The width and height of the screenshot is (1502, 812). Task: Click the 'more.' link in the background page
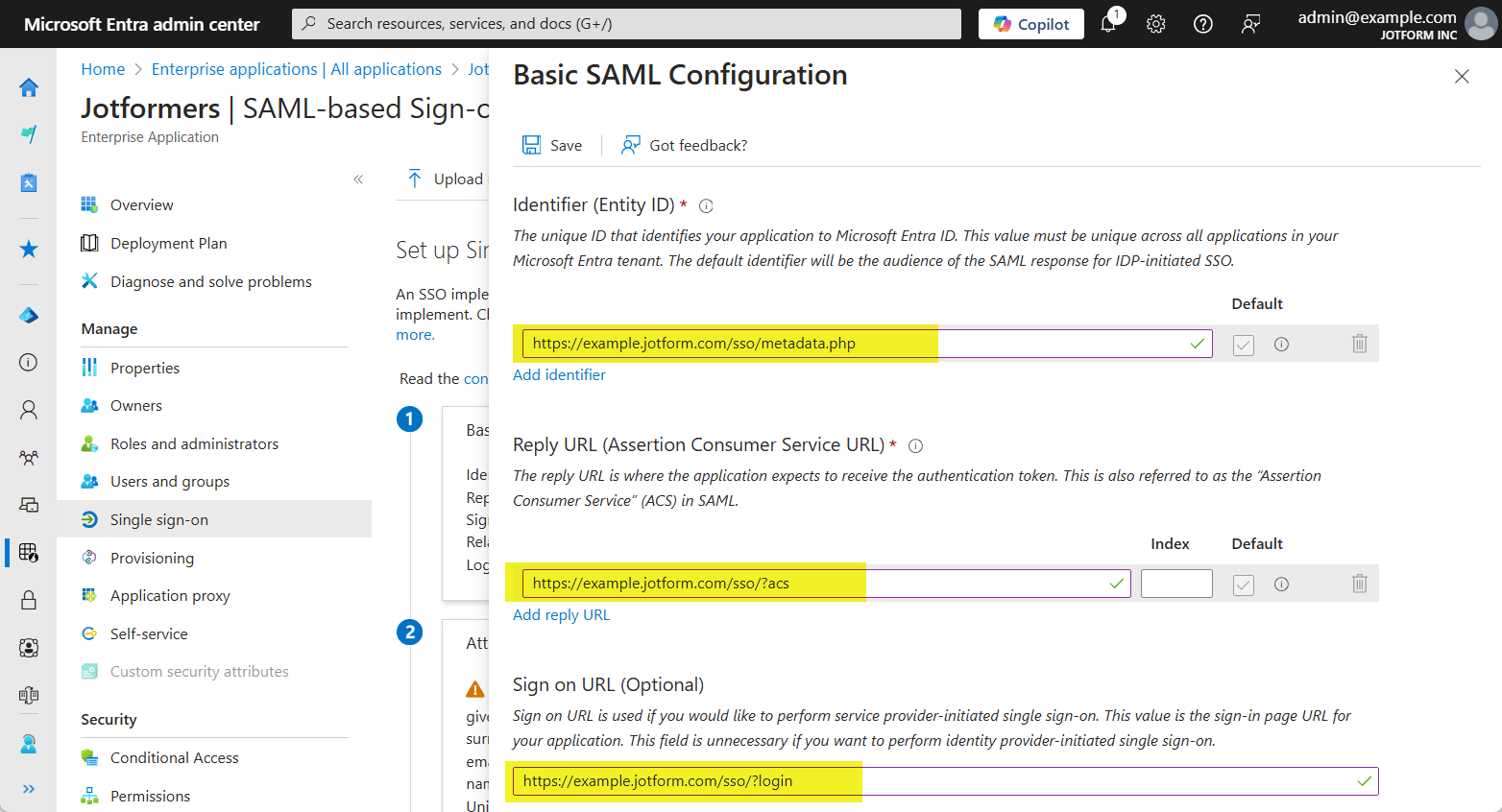pyautogui.click(x=416, y=334)
